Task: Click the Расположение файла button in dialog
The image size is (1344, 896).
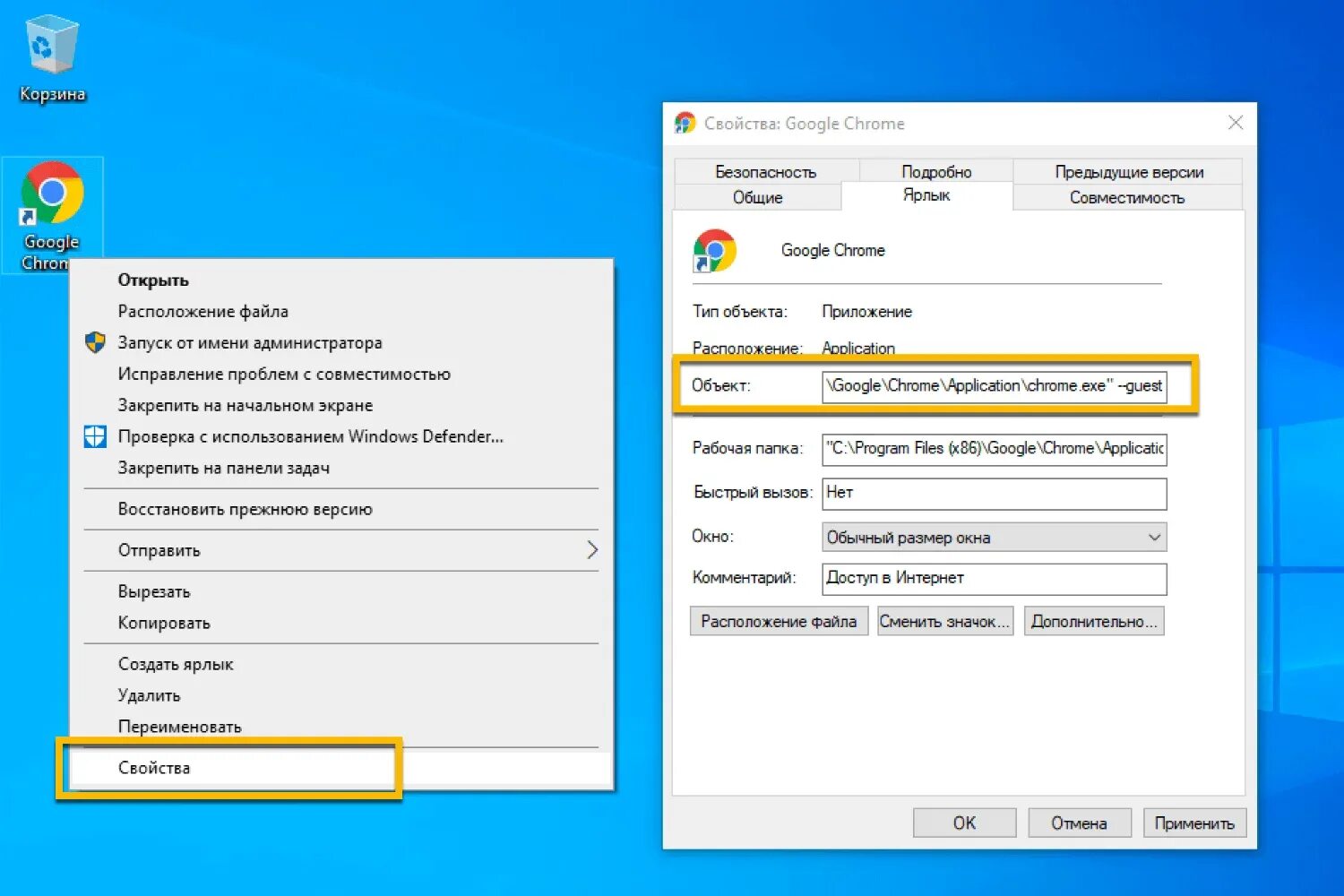Action: coord(779,621)
